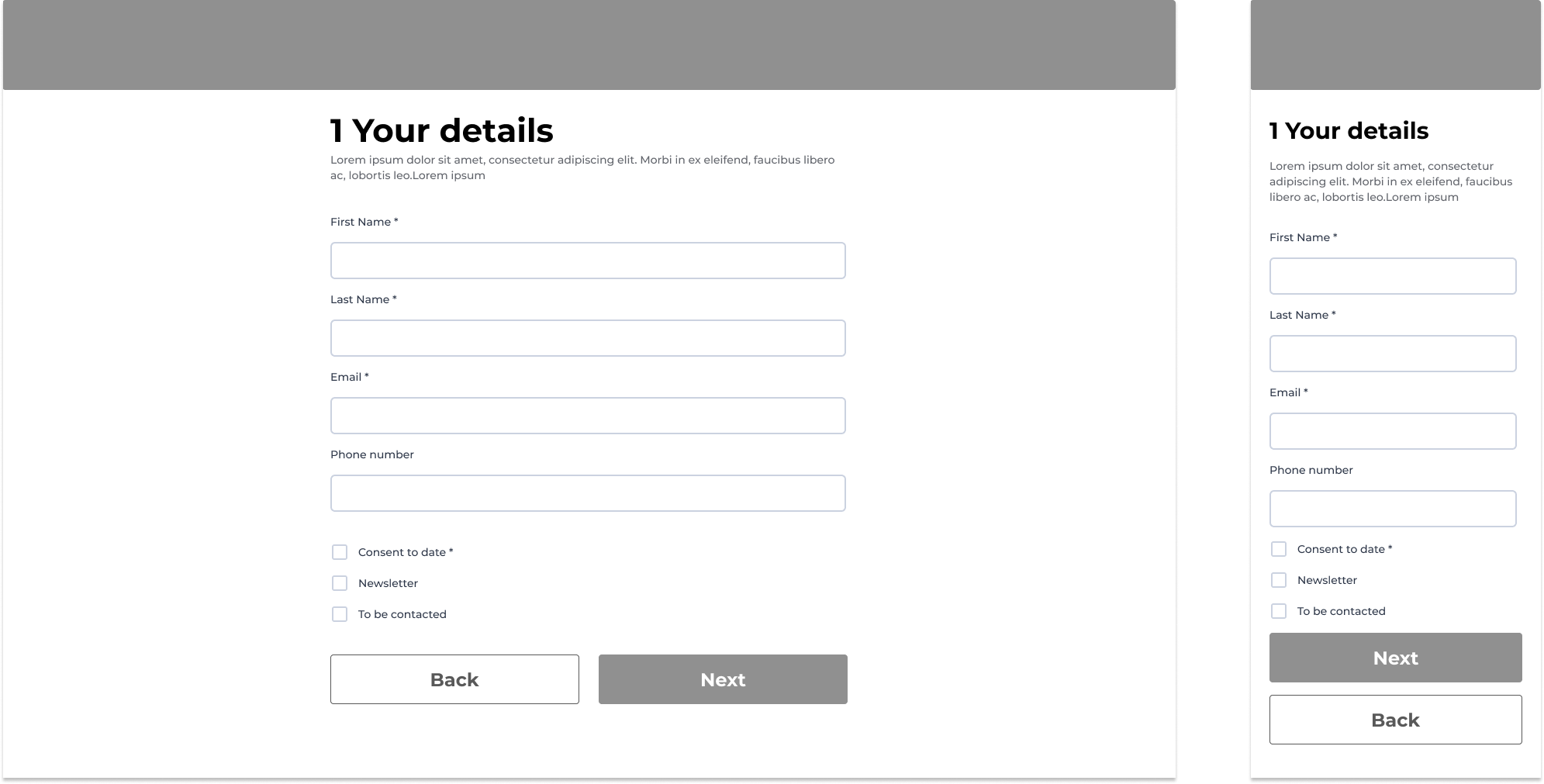
Task: Select Phone number field in desktop form
Action: (588, 493)
